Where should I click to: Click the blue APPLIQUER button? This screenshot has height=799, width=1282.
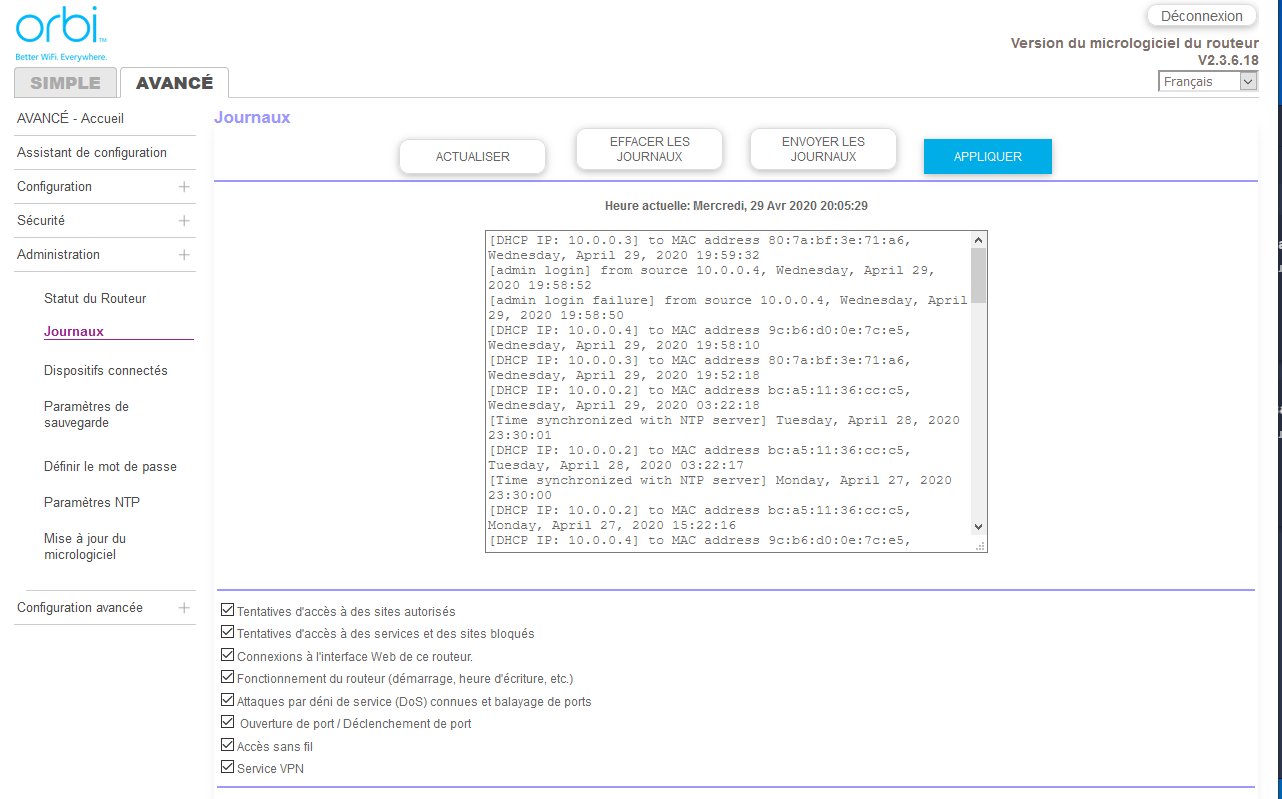[987, 157]
